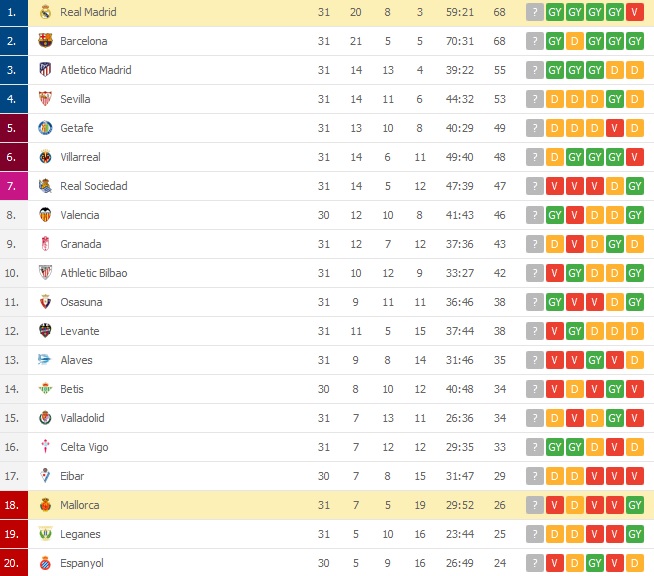
Task: Click Osasuna's first green GY form box
Action: click(554, 302)
